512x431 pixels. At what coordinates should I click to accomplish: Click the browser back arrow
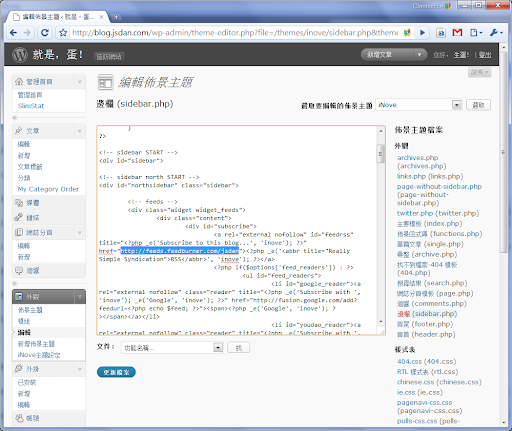13,33
